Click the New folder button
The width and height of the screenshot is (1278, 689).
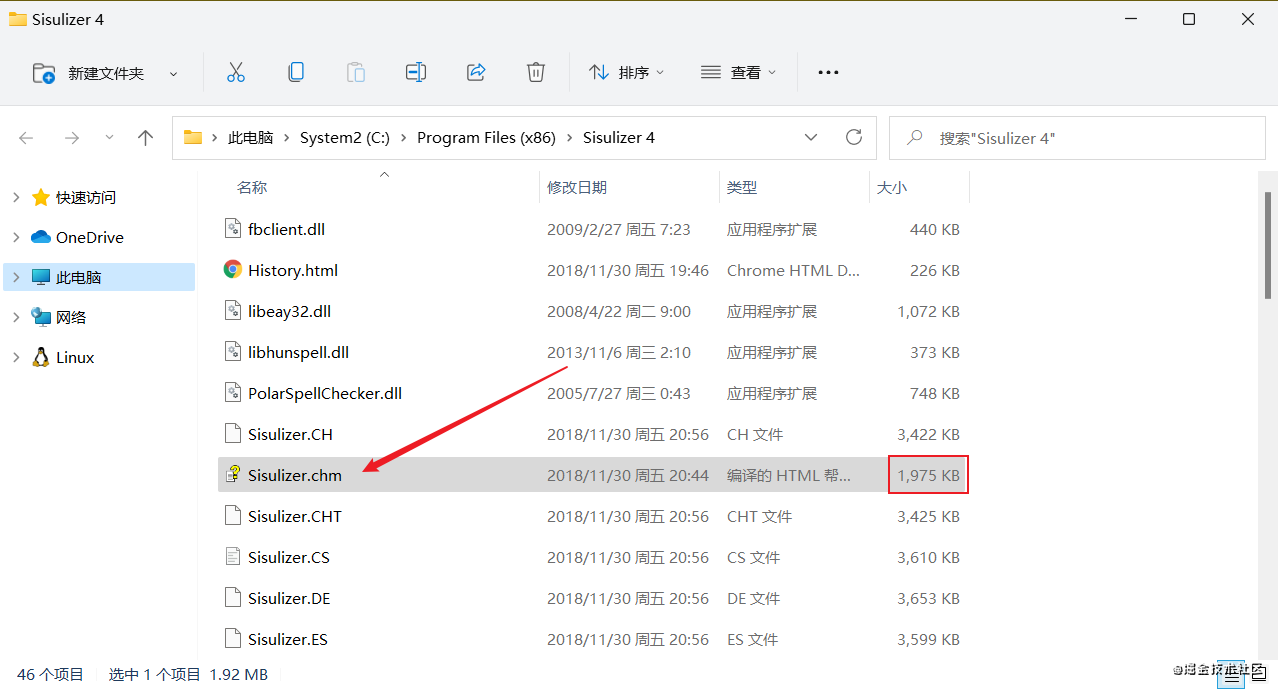[89, 73]
